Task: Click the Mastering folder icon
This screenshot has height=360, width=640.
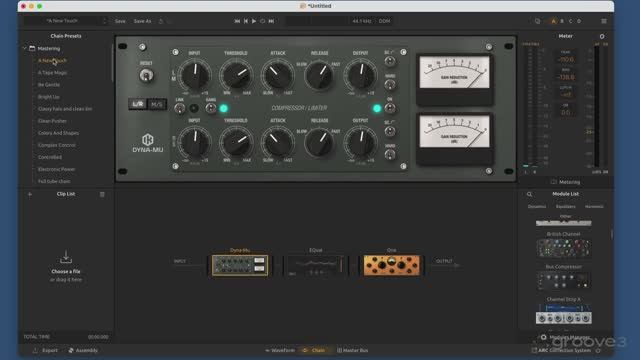Action: [x=32, y=48]
